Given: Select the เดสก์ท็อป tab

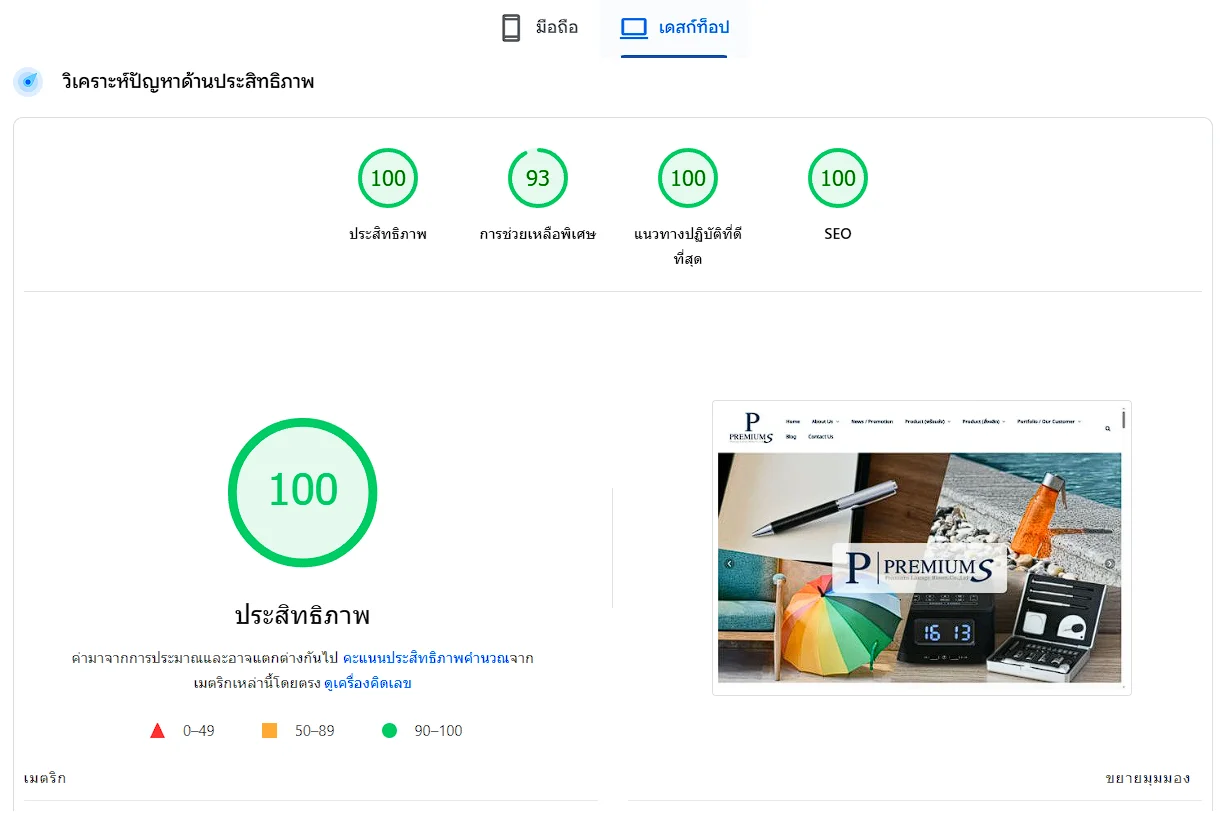Looking at the screenshot, I should [693, 28].
